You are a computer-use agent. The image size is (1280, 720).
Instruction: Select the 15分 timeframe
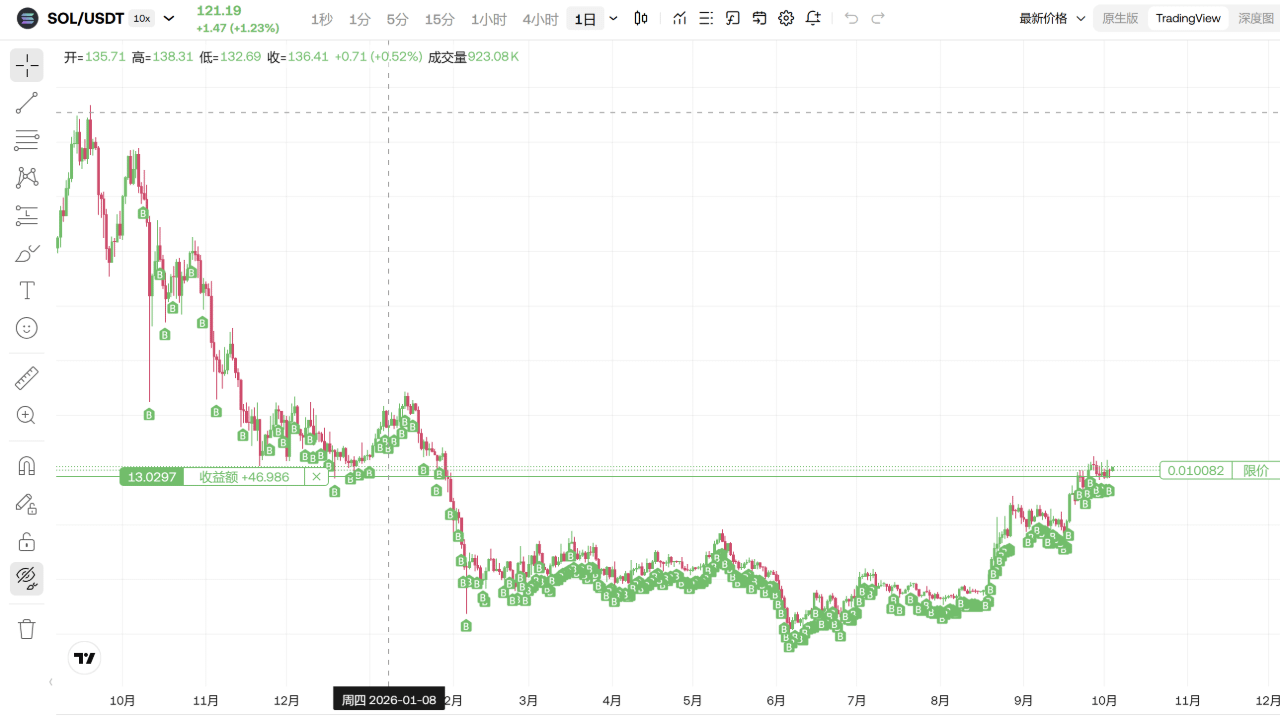point(440,19)
